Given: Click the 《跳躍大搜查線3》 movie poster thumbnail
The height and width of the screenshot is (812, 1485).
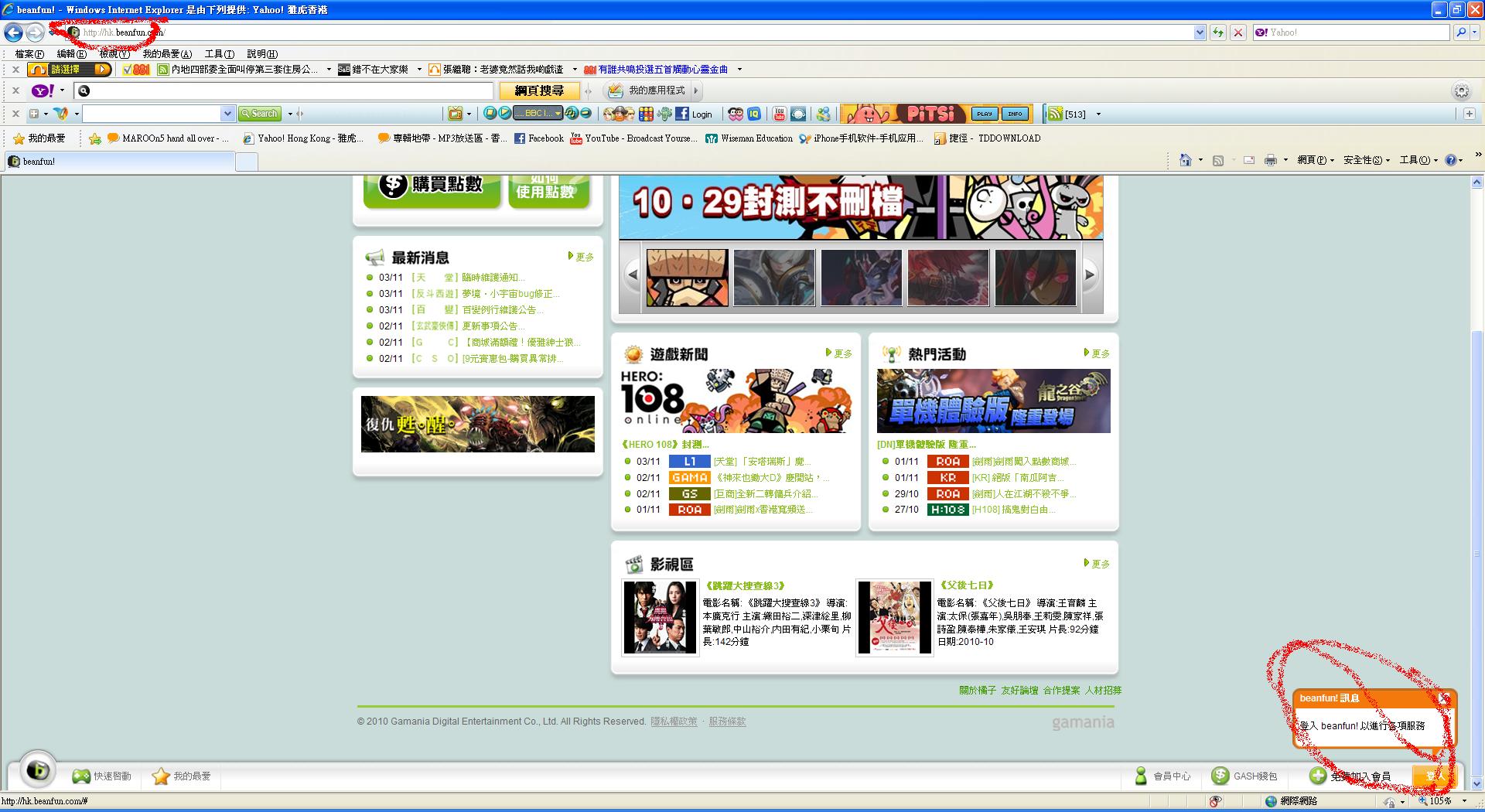Looking at the screenshot, I should point(660,617).
